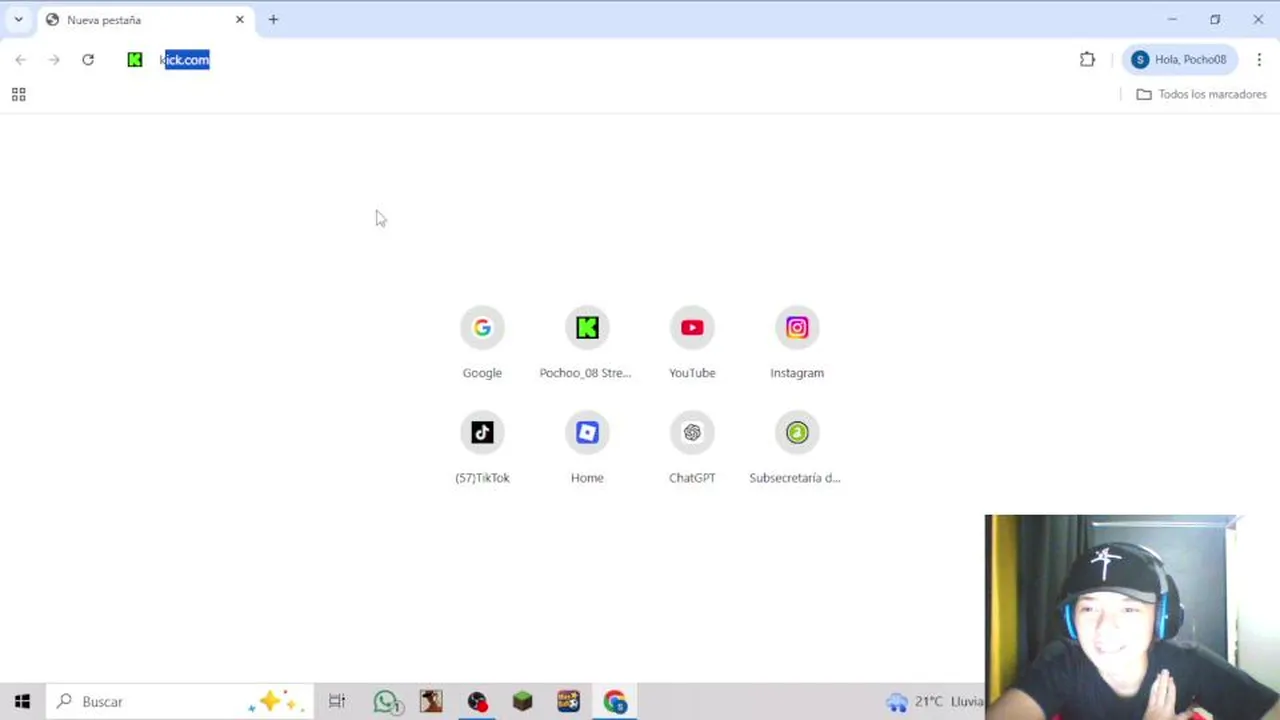Go back to previous page
Screen dimensions: 1280x720
pyautogui.click(x=21, y=60)
